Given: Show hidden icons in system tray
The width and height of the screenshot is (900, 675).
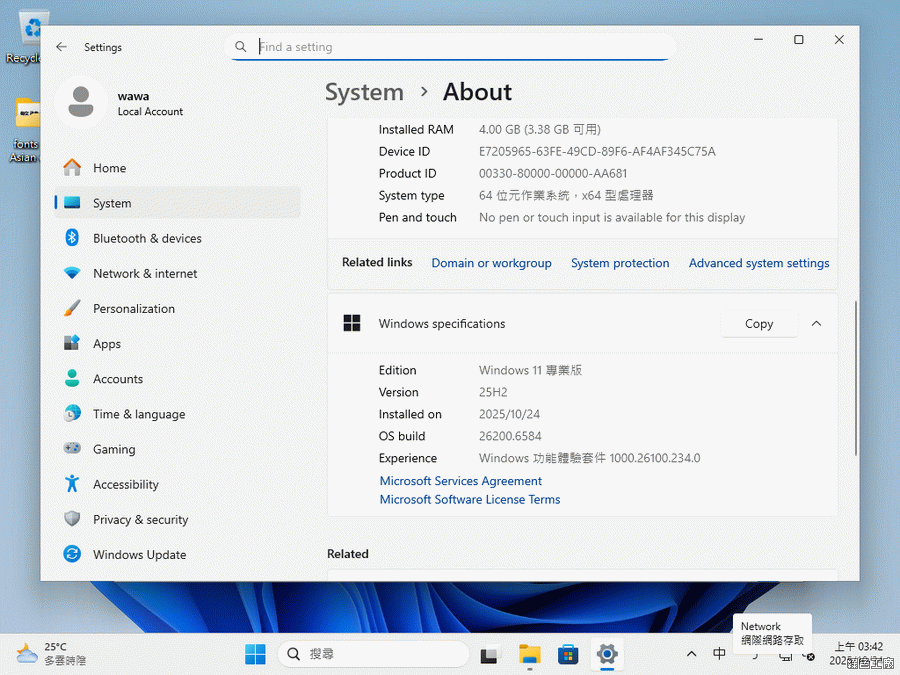Looking at the screenshot, I should click(x=691, y=655).
